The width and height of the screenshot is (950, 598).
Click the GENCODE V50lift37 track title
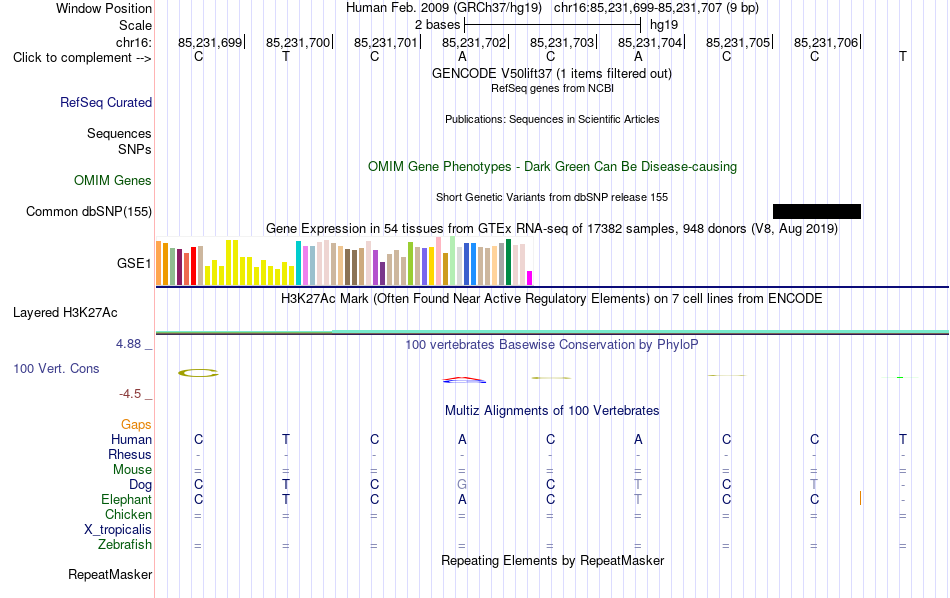click(x=551, y=73)
